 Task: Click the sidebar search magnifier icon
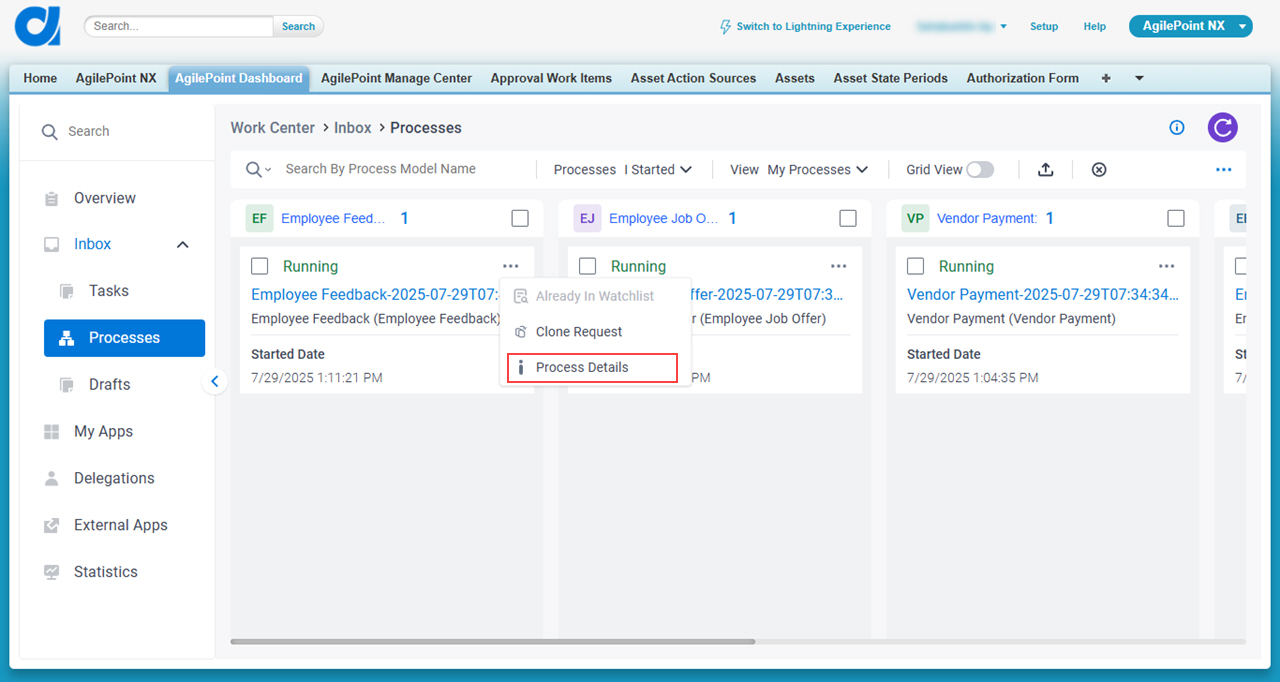coord(49,132)
